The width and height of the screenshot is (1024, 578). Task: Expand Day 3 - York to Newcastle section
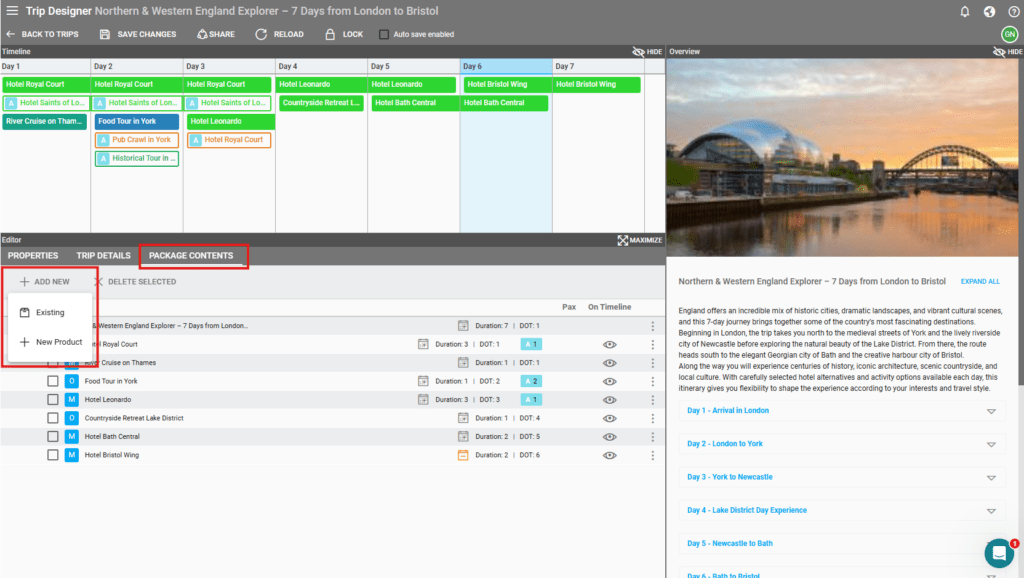click(991, 477)
